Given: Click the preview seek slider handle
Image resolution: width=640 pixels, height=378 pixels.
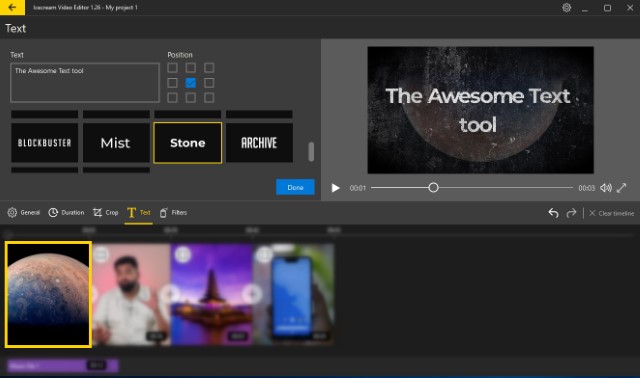Looking at the screenshot, I should pyautogui.click(x=433, y=188).
